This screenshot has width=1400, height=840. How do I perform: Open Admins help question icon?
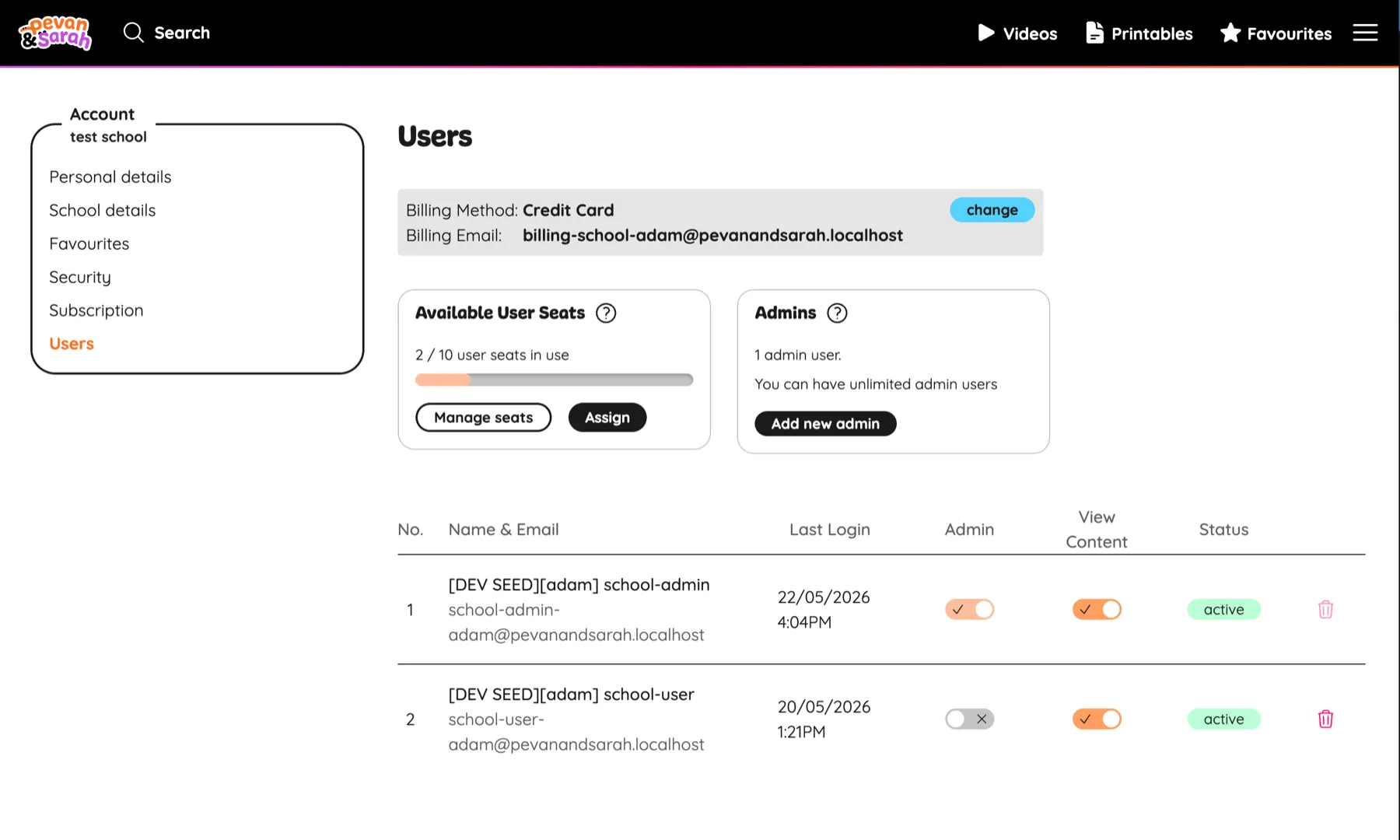click(837, 313)
